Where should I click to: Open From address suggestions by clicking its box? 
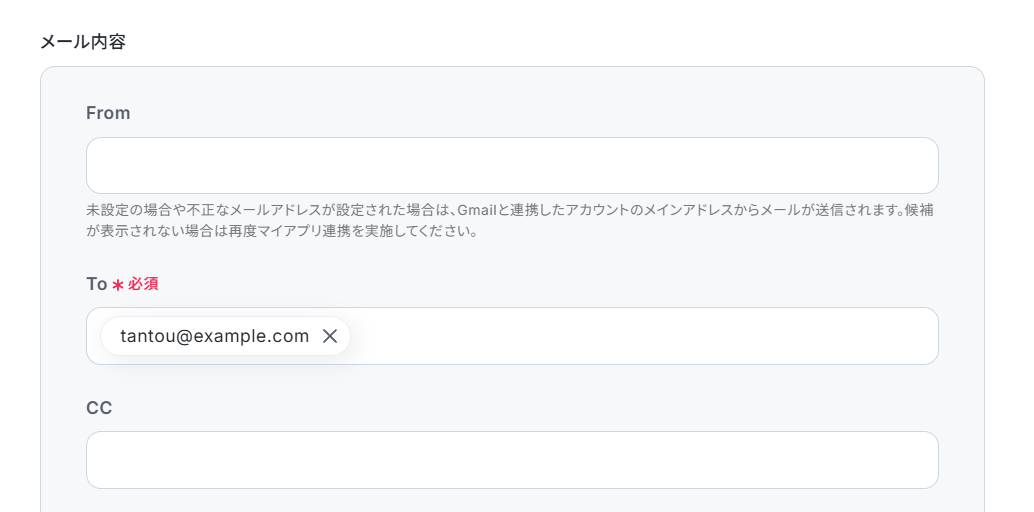click(512, 166)
